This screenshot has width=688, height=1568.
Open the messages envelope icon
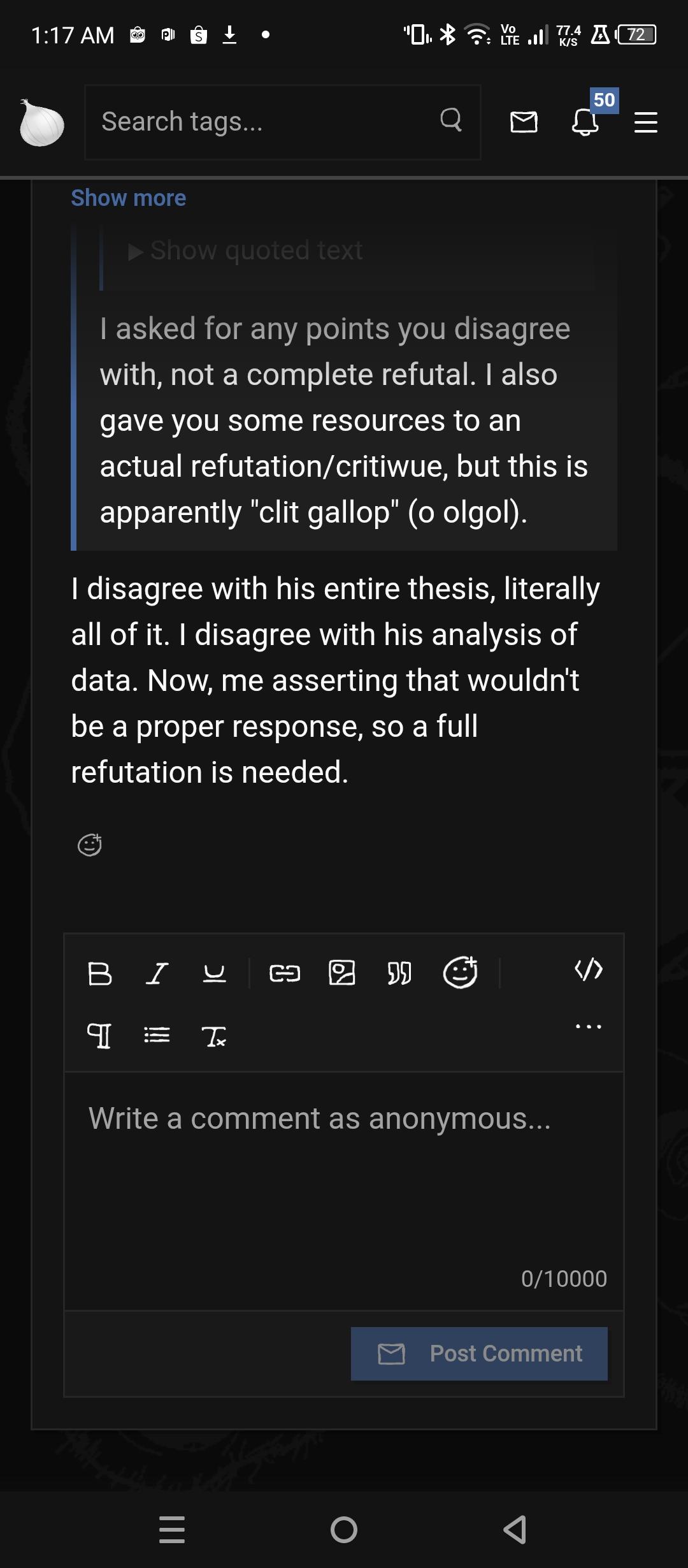click(x=524, y=121)
